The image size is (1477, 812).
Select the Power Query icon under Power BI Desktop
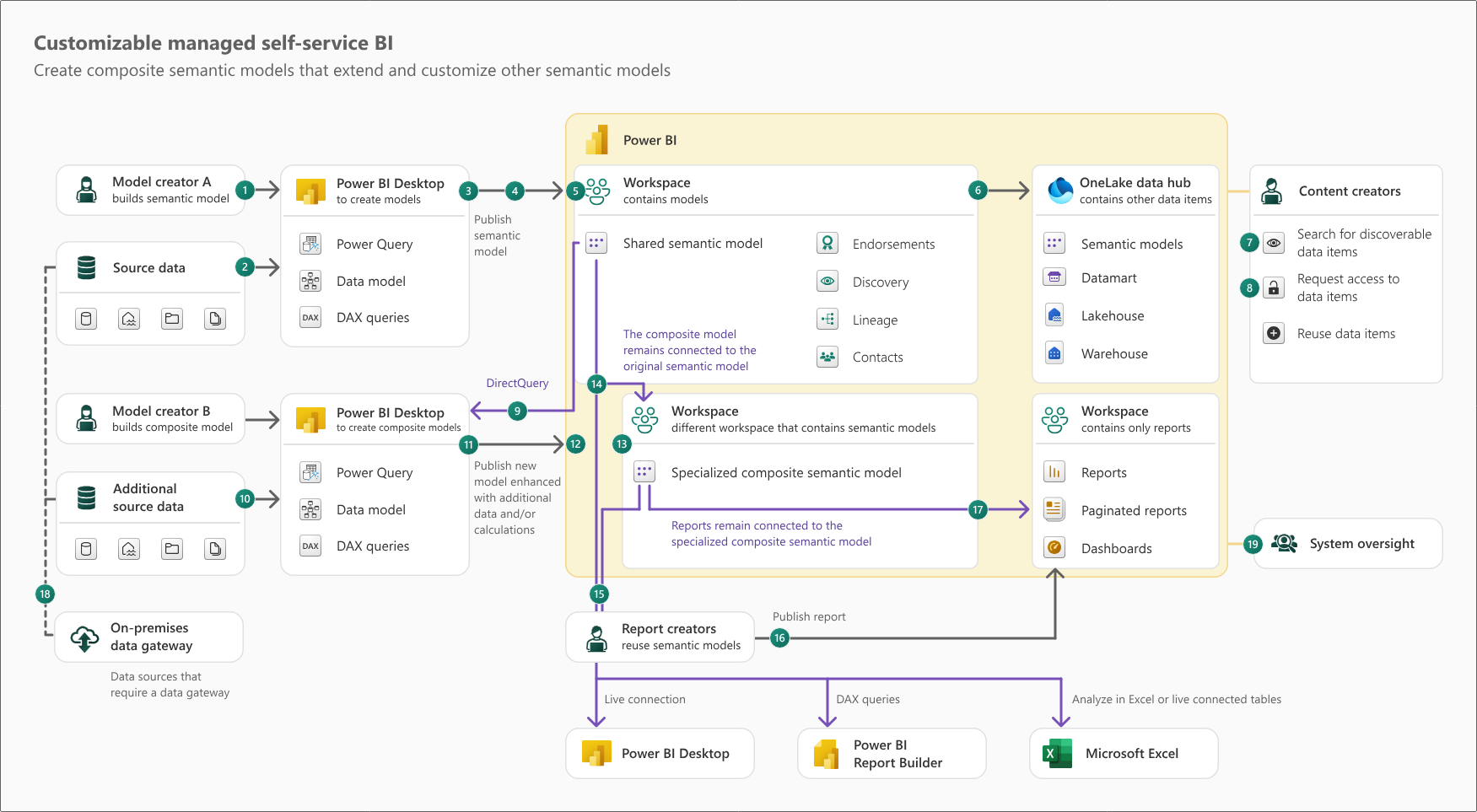[310, 244]
